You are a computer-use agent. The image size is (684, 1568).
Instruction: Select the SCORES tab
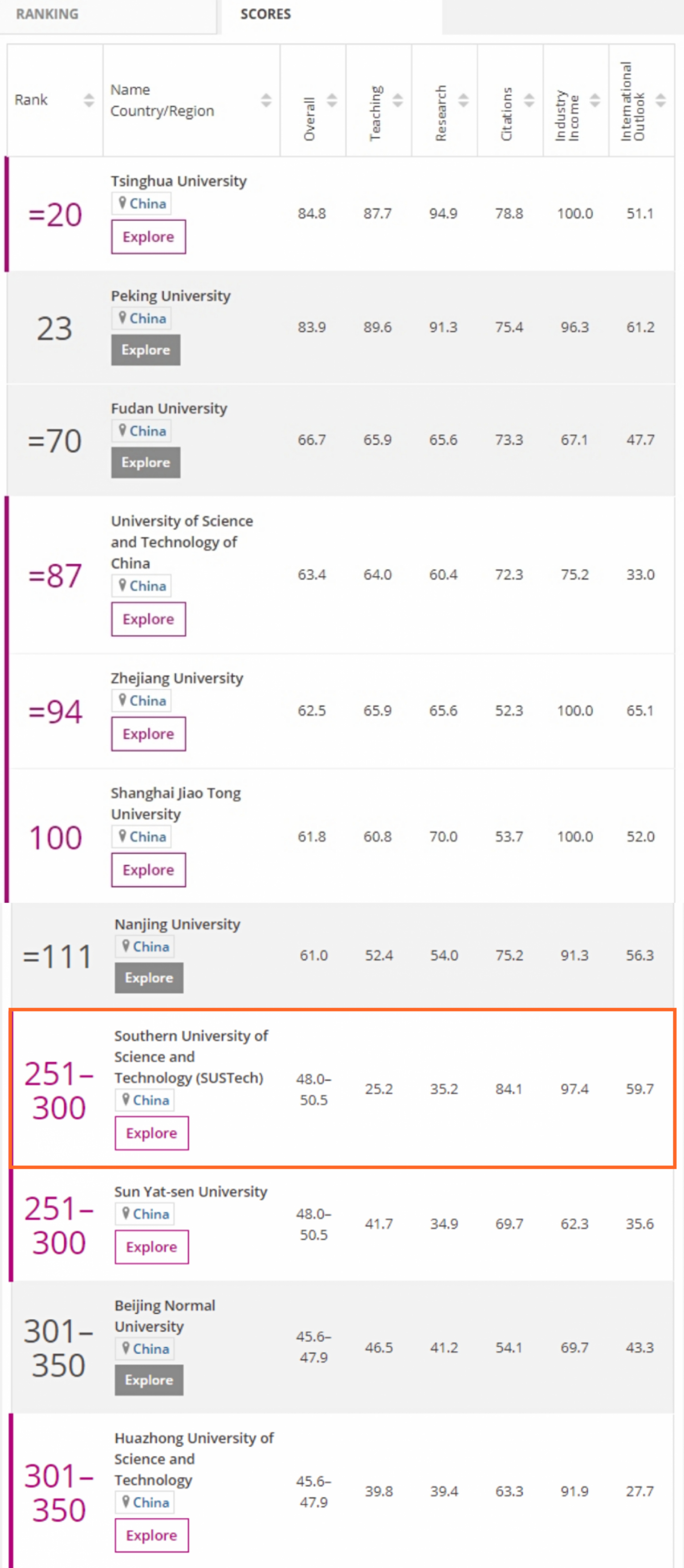(266, 14)
